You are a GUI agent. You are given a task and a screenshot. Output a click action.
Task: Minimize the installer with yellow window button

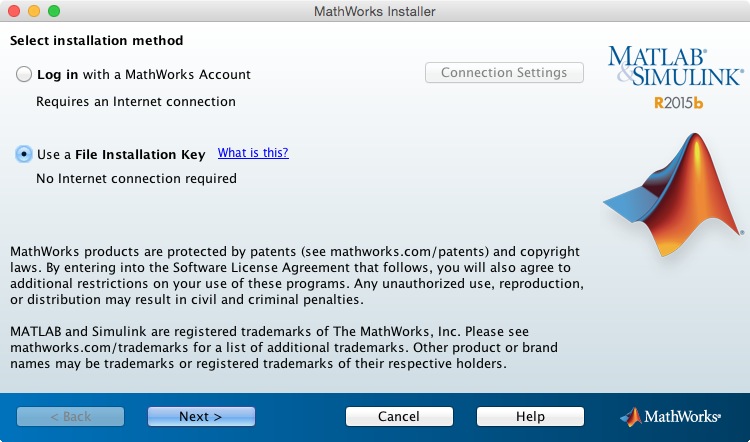tap(34, 11)
